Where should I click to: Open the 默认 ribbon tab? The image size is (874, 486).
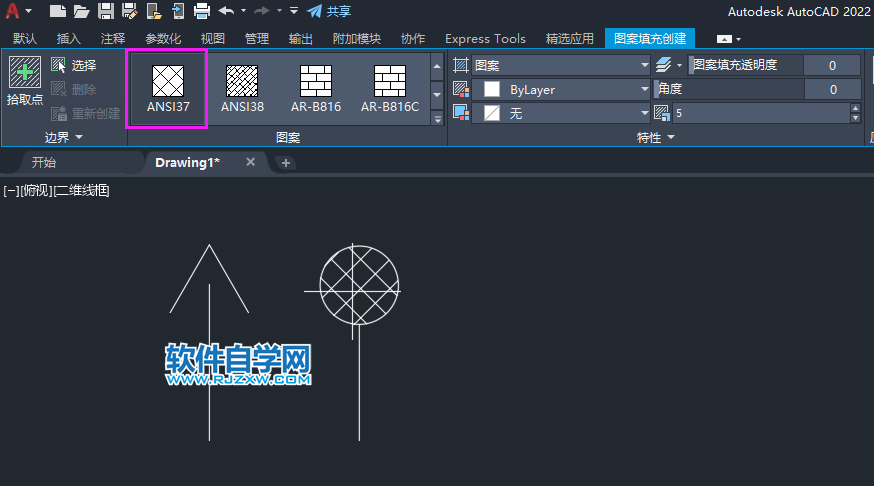tap(25, 38)
